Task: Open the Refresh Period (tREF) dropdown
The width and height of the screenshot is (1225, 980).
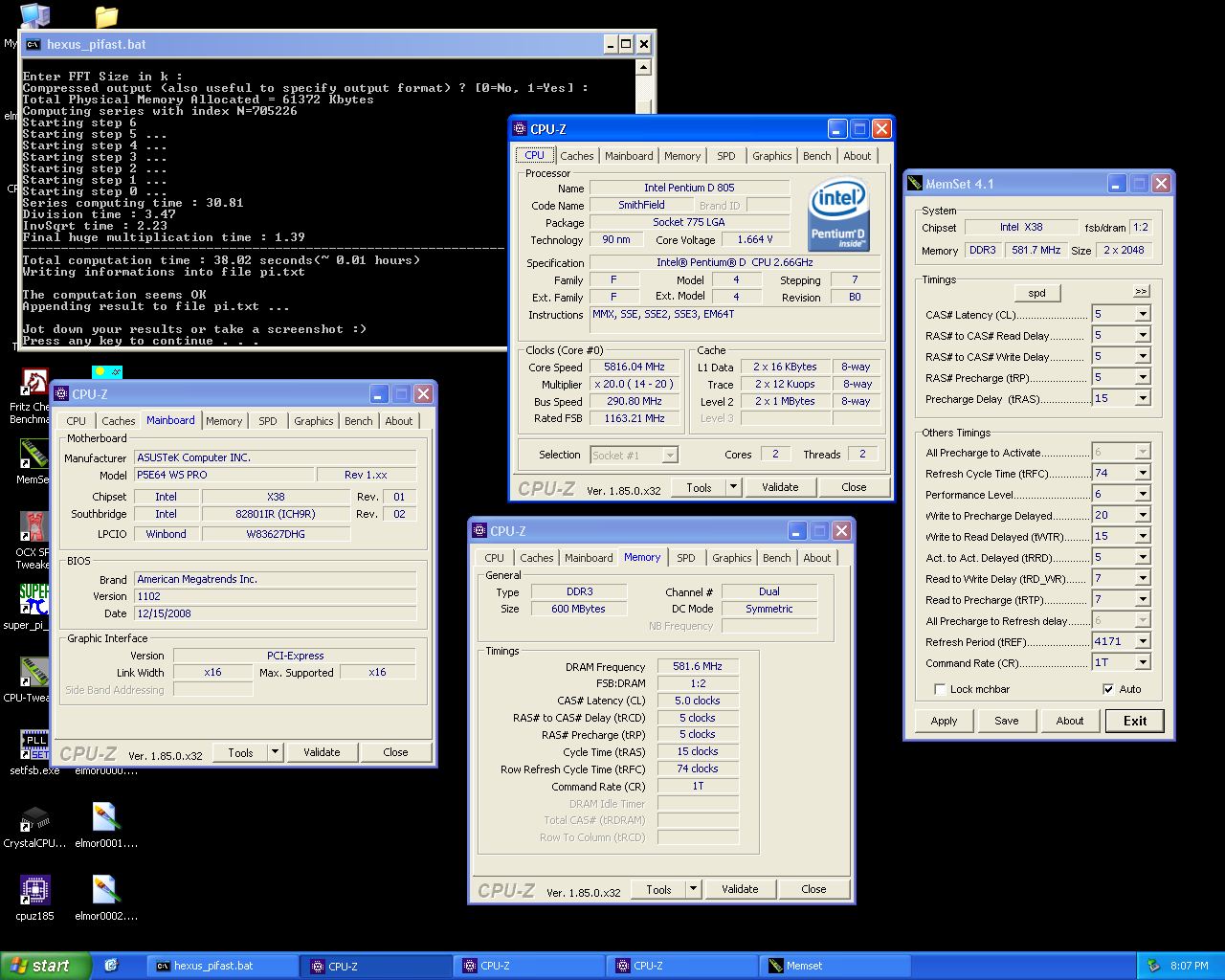Action: (x=1143, y=641)
